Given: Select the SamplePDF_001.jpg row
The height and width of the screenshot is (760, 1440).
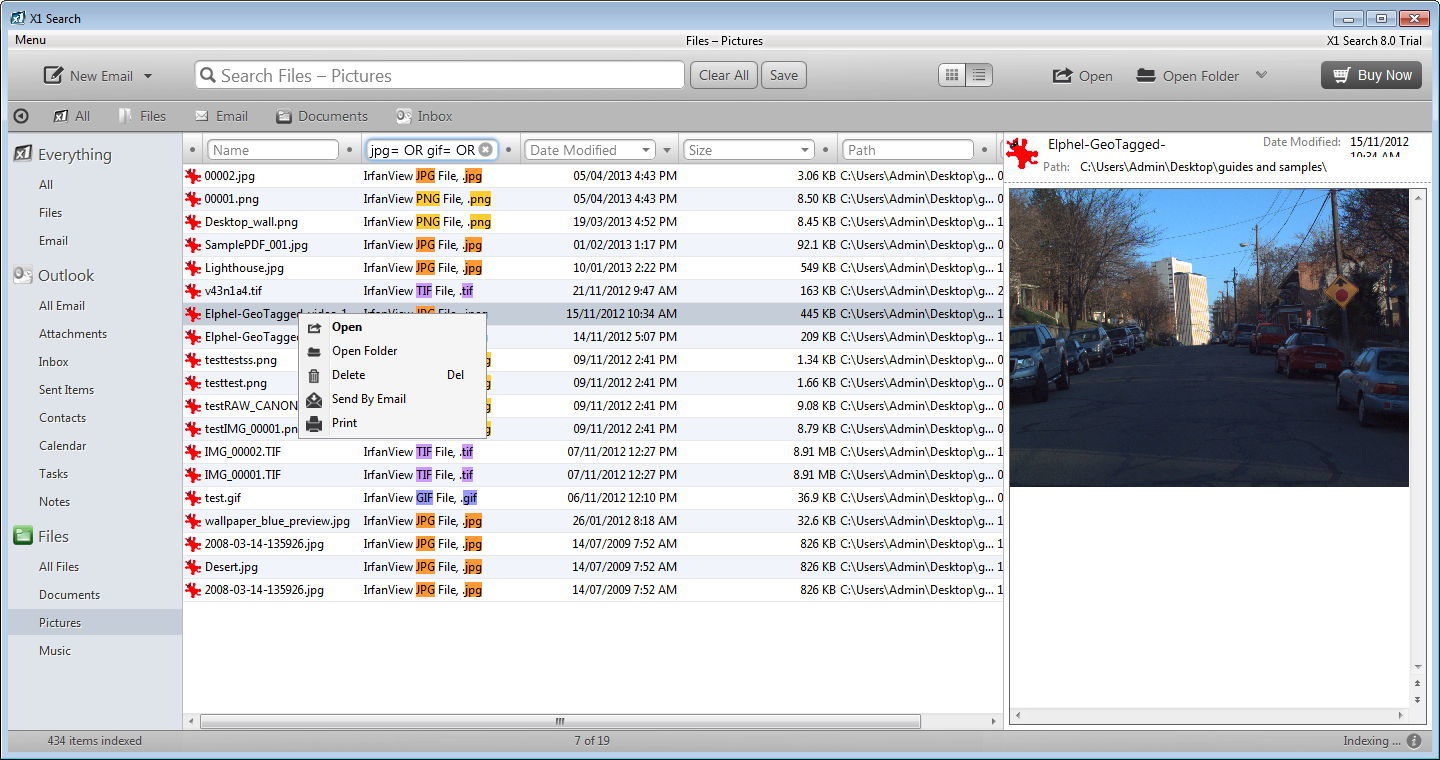Looking at the screenshot, I should (593, 245).
